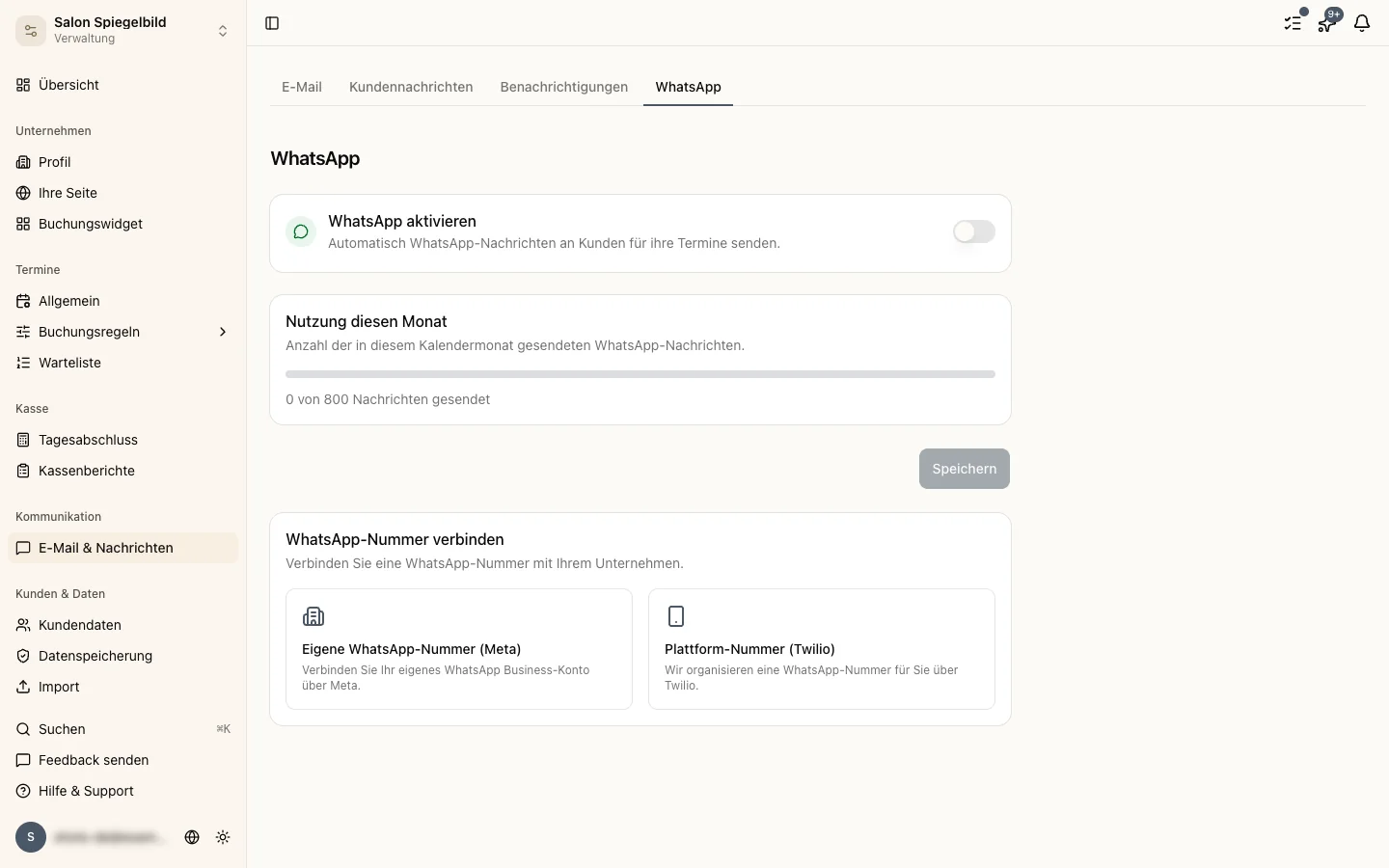The height and width of the screenshot is (868, 1389).
Task: Open Datenspeicherung in the sidebar
Action: pos(123,656)
